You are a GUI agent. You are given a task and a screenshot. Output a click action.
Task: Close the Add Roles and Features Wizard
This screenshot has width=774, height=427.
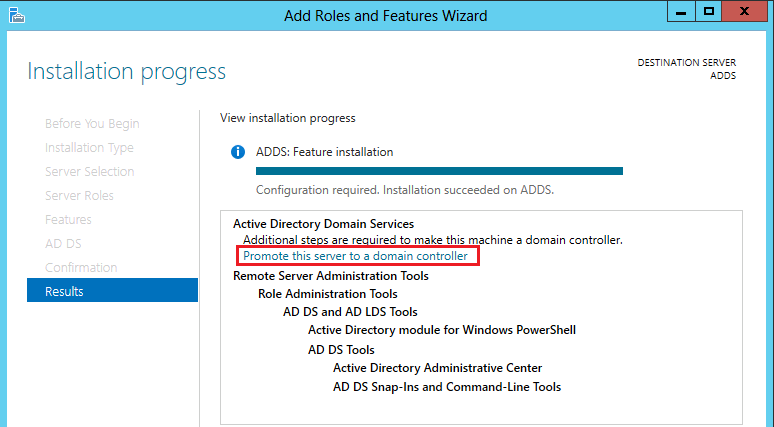[745, 11]
